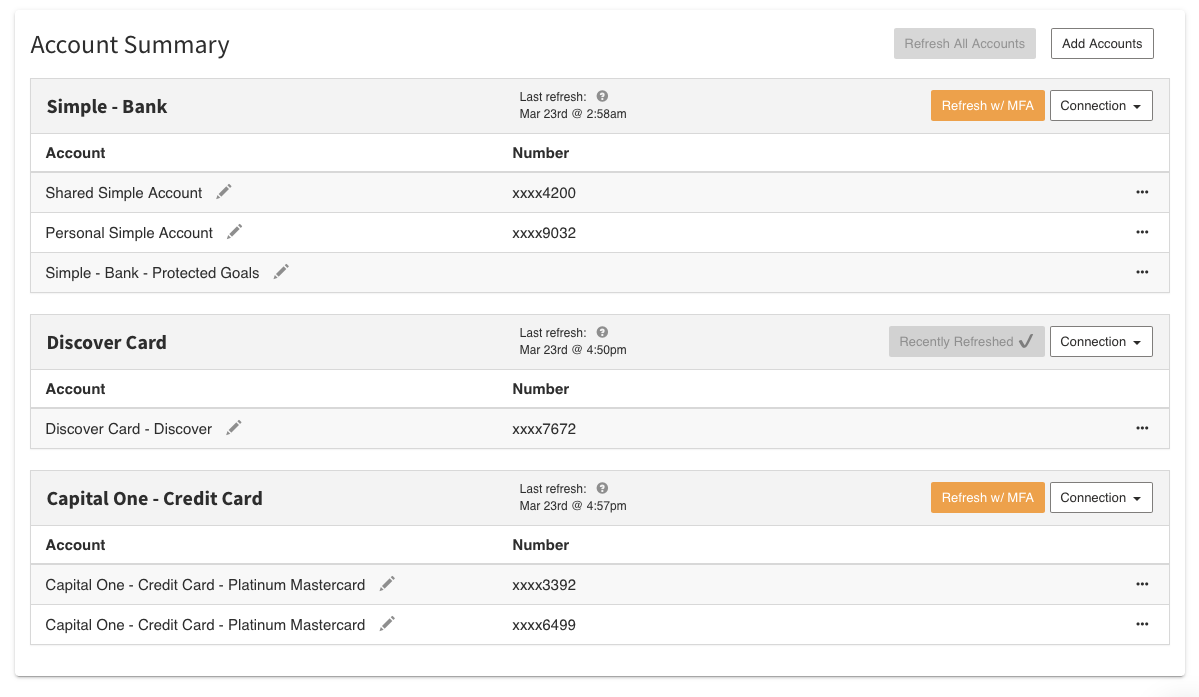This screenshot has width=1199, height=697.
Task: Click Mar 23rd @ 4:50pm refresh time
Action: point(573,350)
